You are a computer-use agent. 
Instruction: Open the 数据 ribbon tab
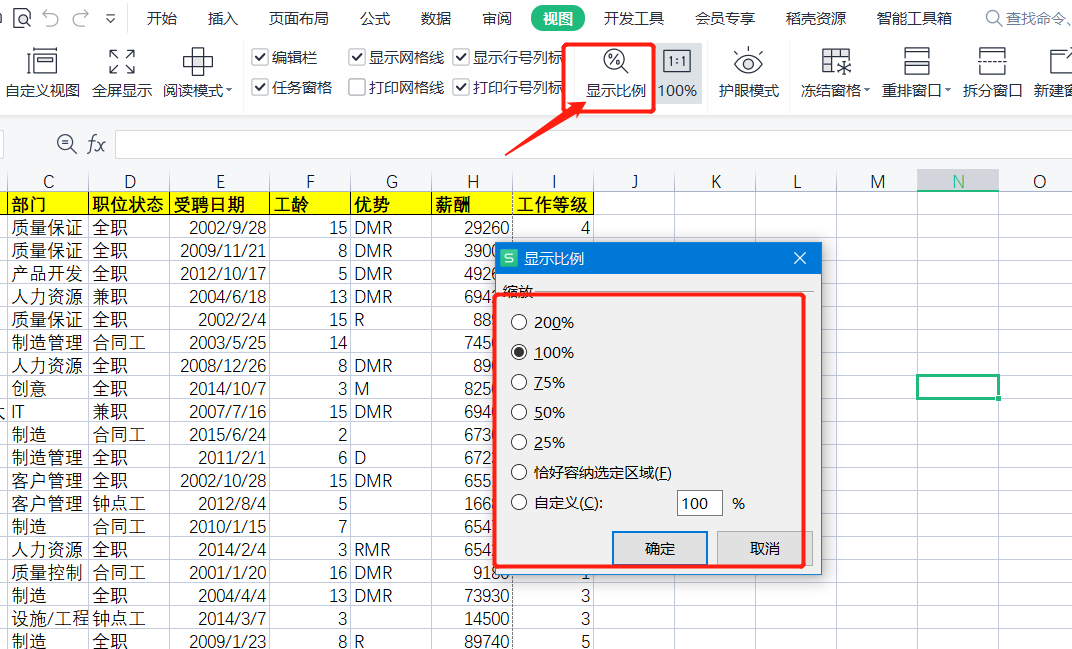click(x=436, y=18)
